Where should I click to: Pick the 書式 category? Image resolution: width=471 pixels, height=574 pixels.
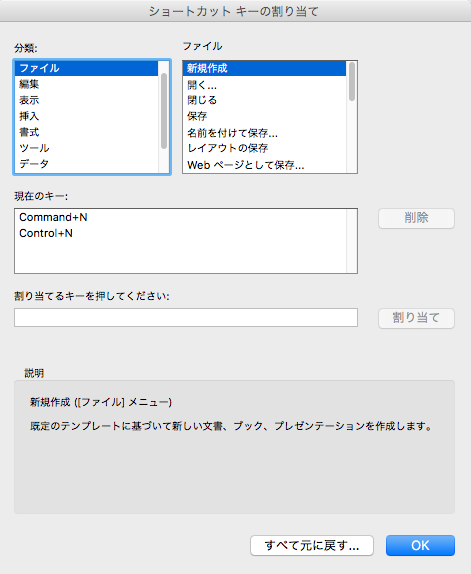point(86,132)
